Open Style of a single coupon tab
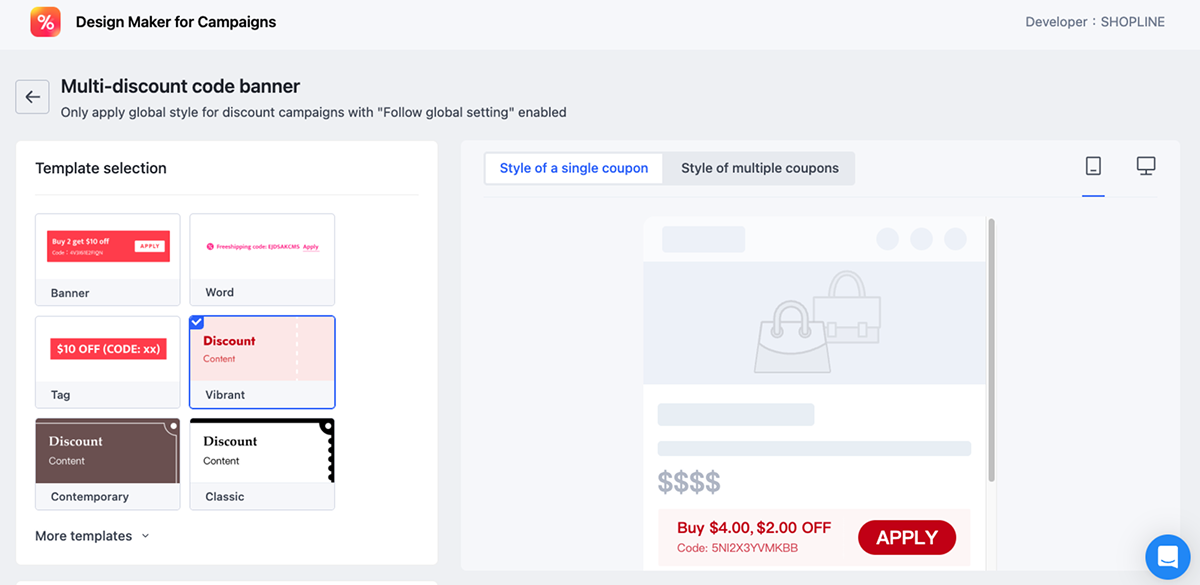The image size is (1200, 585). click(574, 168)
